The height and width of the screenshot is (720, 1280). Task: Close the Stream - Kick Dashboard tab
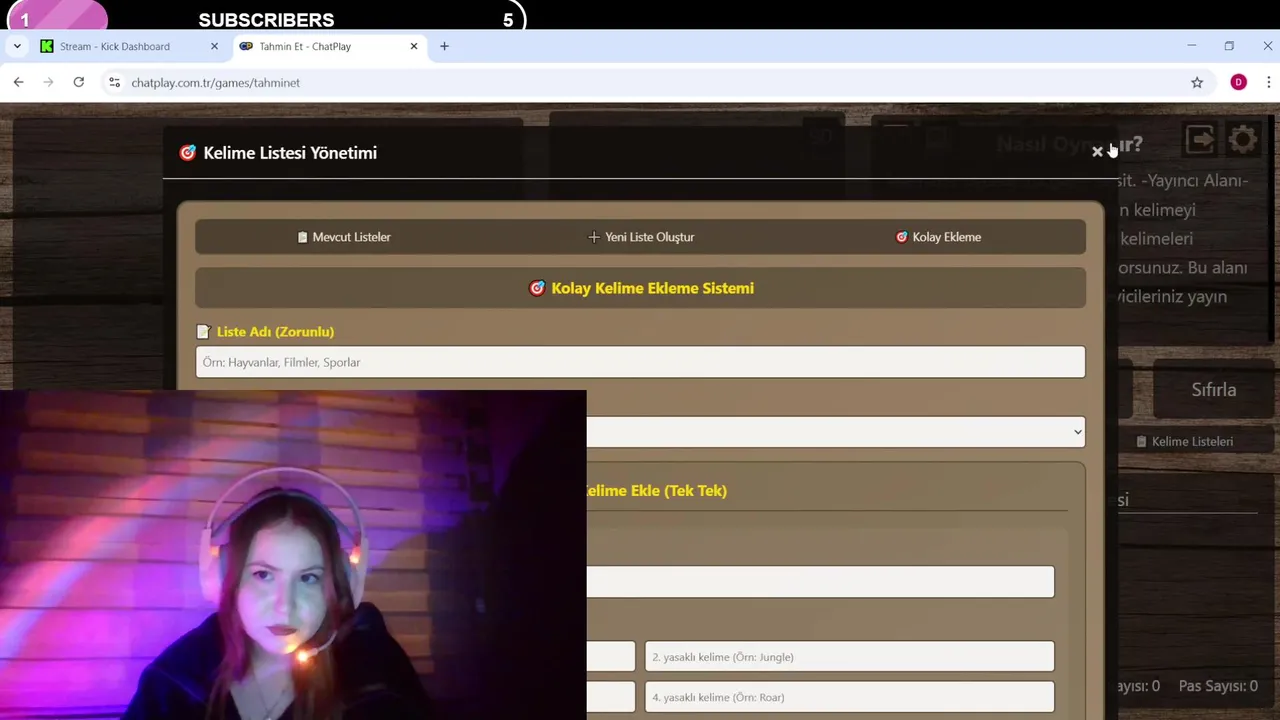tap(214, 46)
